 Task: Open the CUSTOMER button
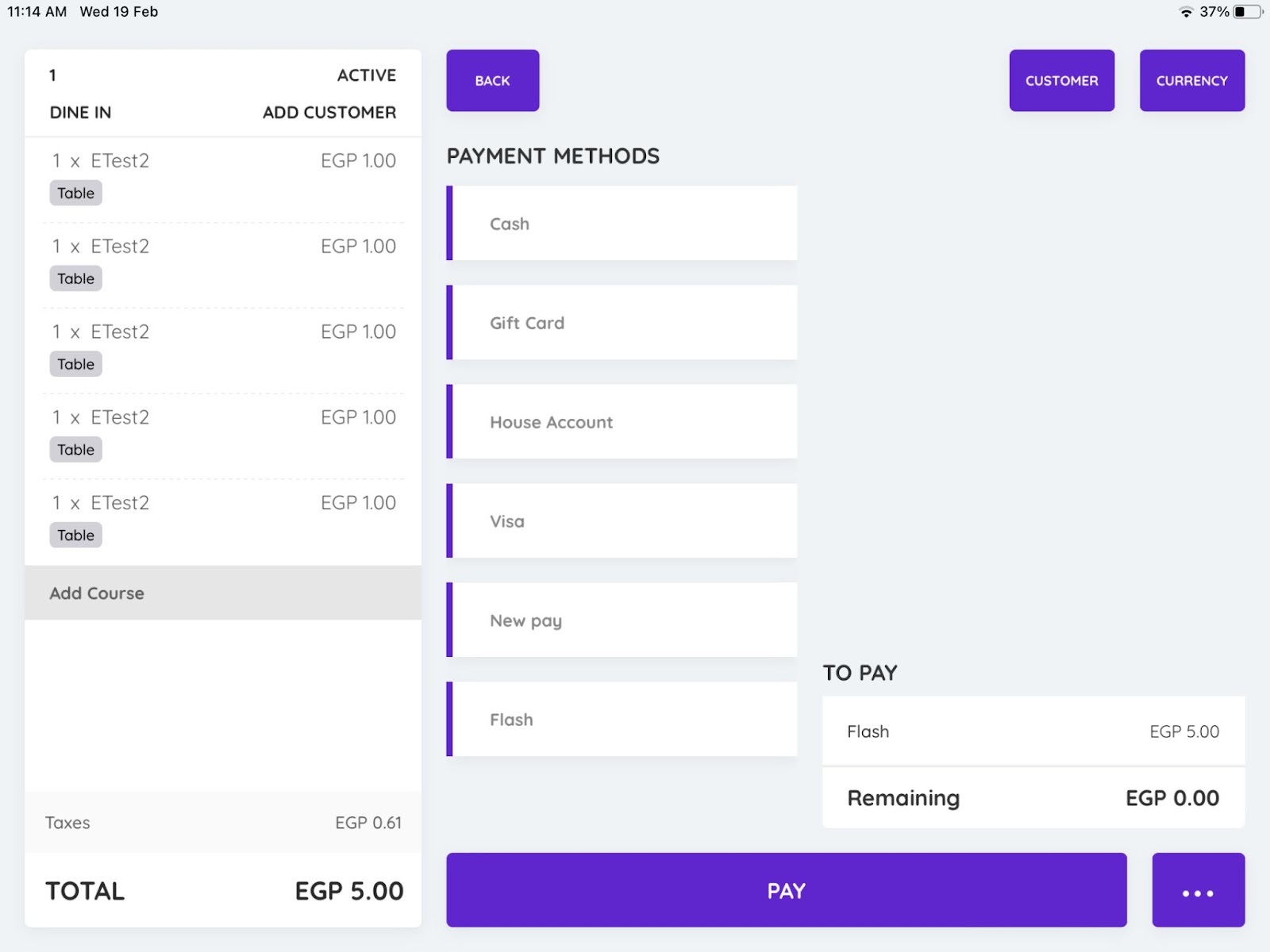click(1062, 80)
